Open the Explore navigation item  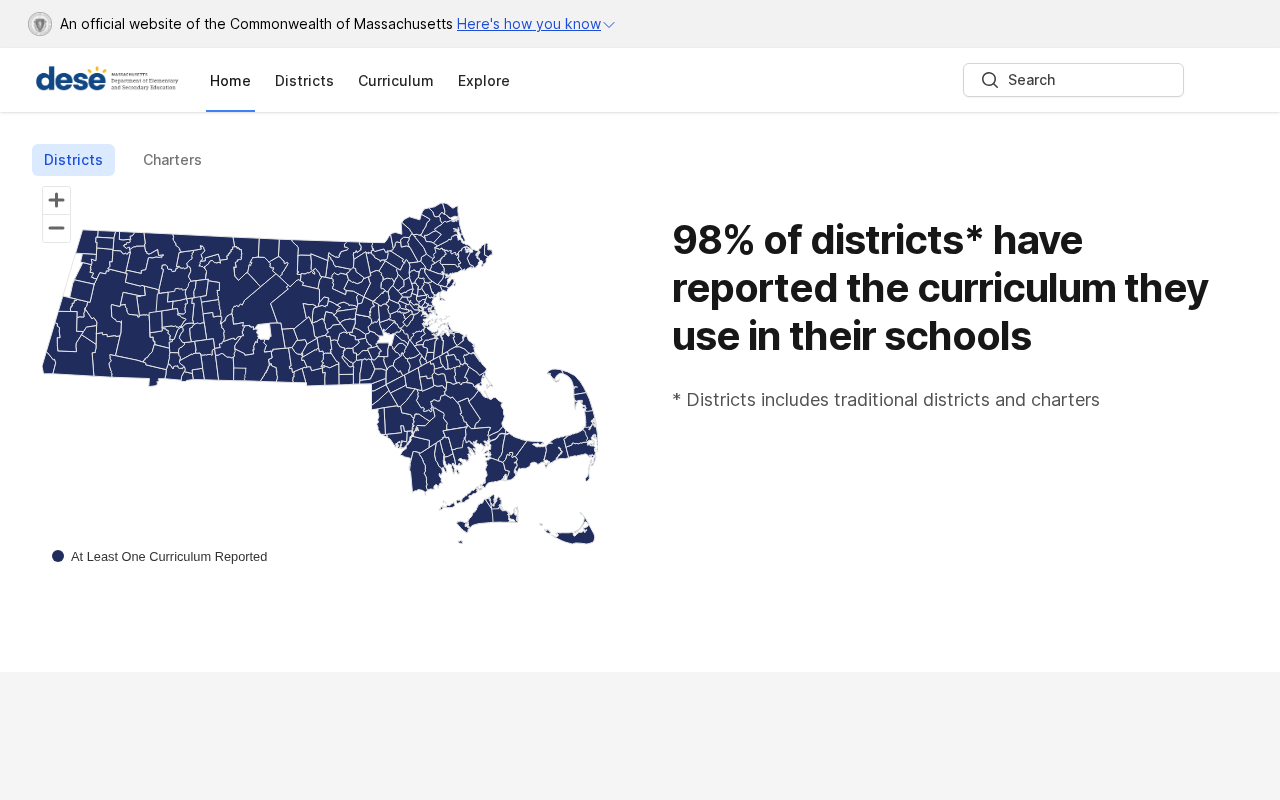[x=483, y=81]
